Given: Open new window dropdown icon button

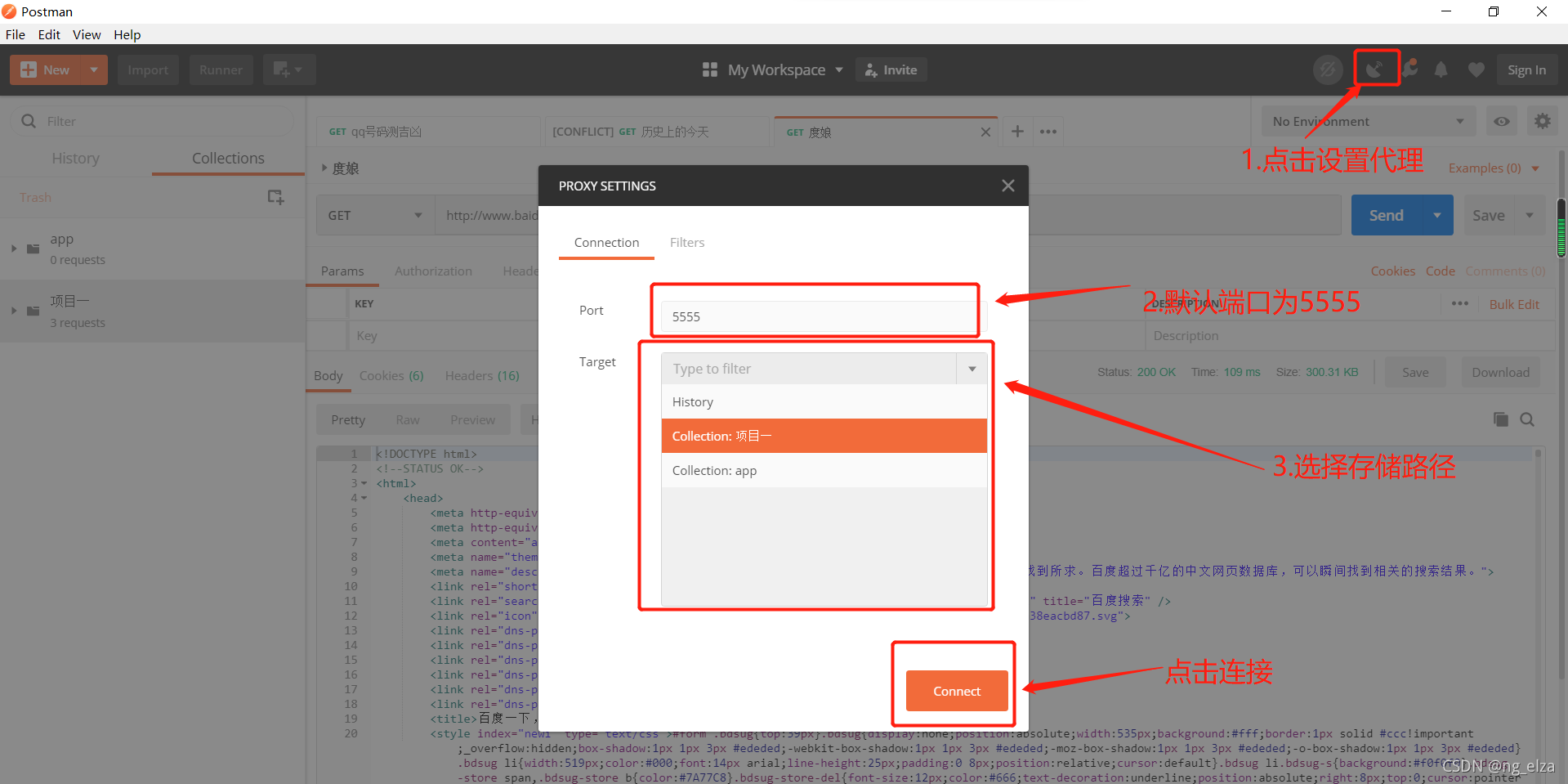Looking at the screenshot, I should (288, 69).
